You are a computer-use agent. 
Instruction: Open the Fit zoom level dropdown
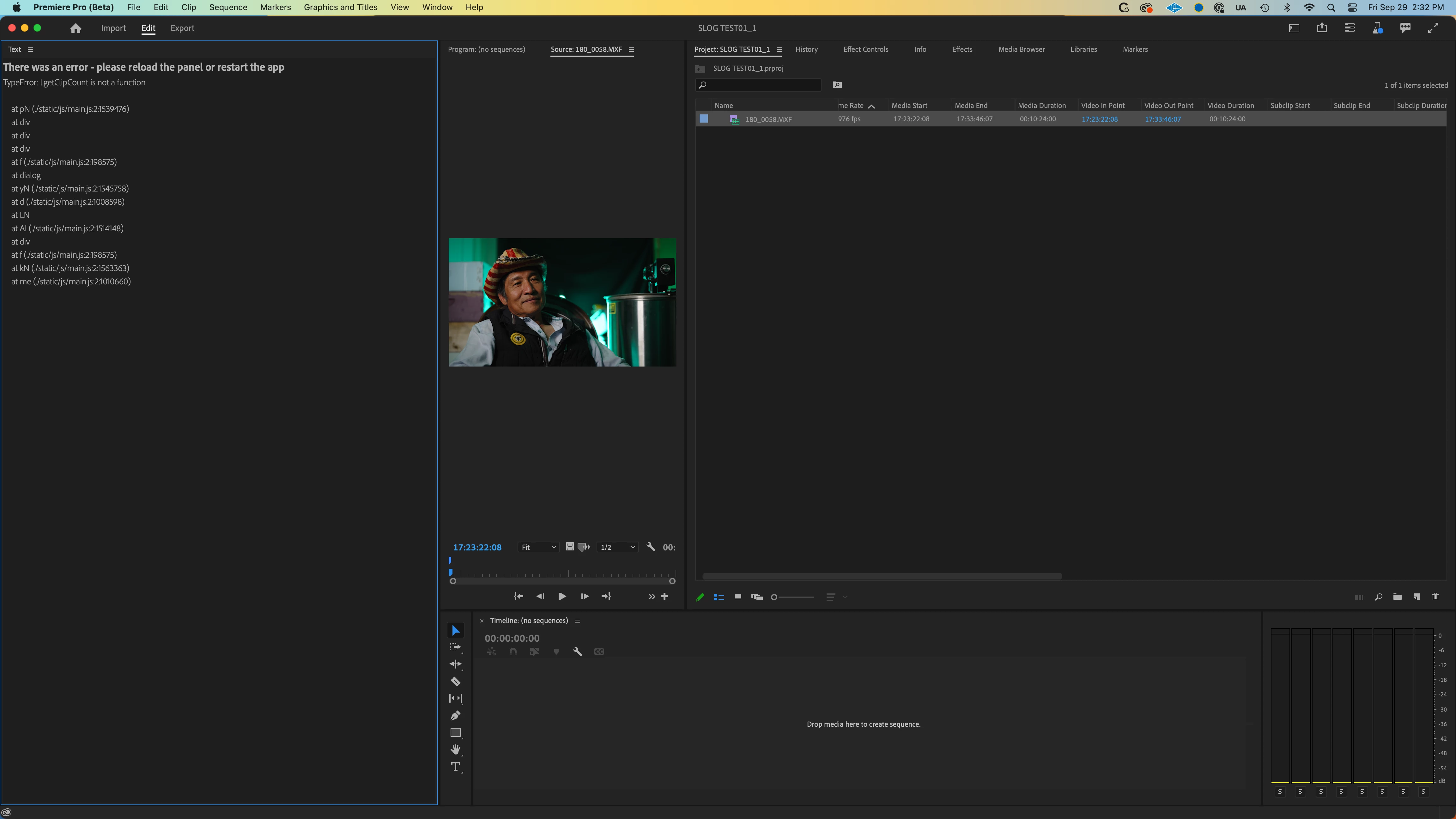coord(539,547)
